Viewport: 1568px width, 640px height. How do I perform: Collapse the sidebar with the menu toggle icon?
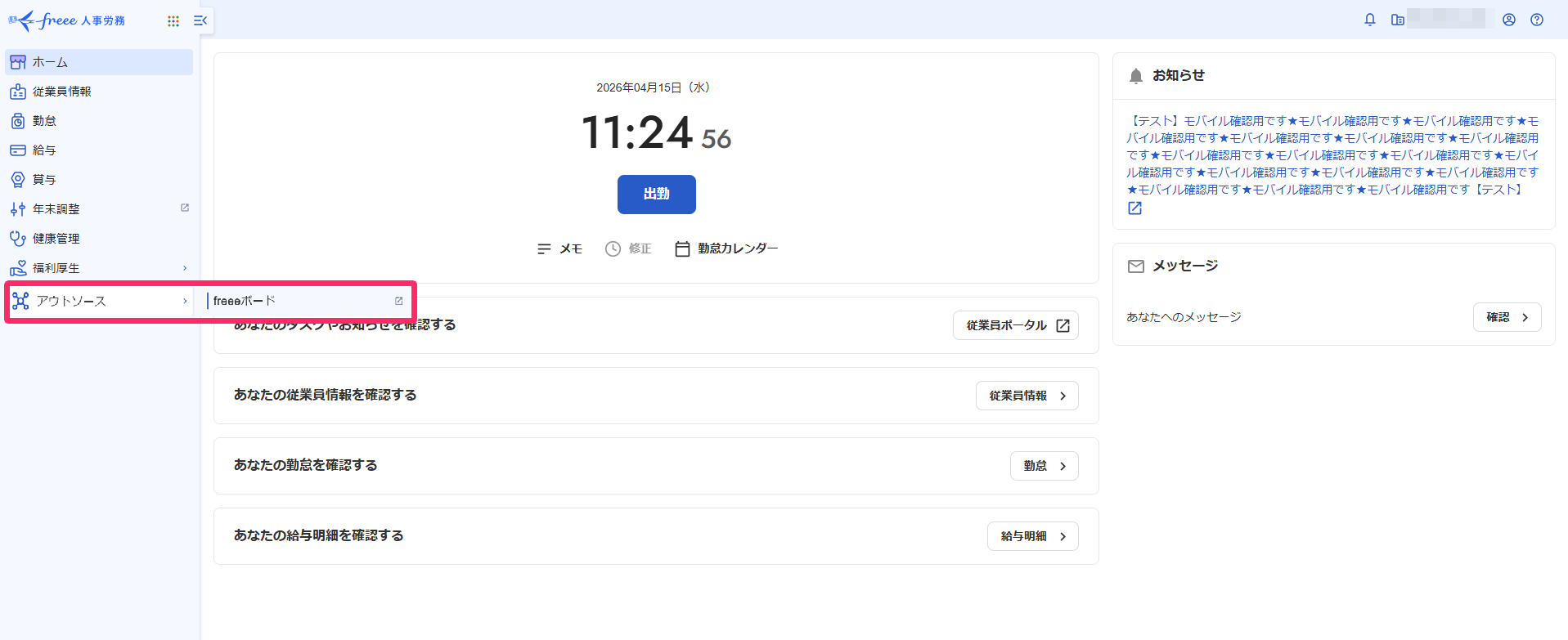point(200,20)
